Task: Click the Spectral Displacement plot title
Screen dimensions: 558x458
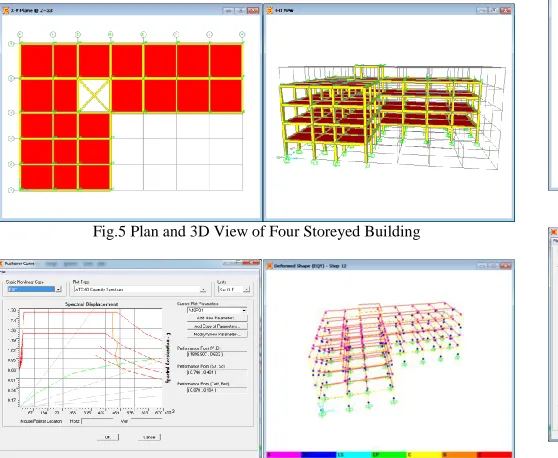Action: coord(91,304)
